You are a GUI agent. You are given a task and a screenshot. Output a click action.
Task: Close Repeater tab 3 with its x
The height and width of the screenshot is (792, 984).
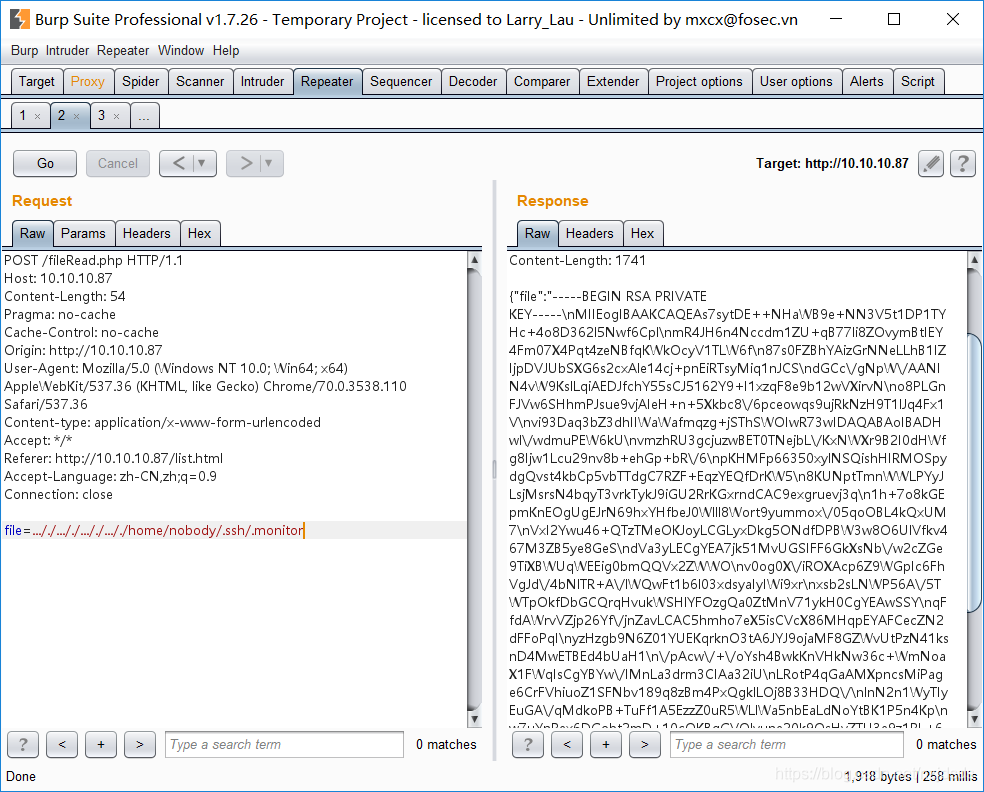point(116,116)
